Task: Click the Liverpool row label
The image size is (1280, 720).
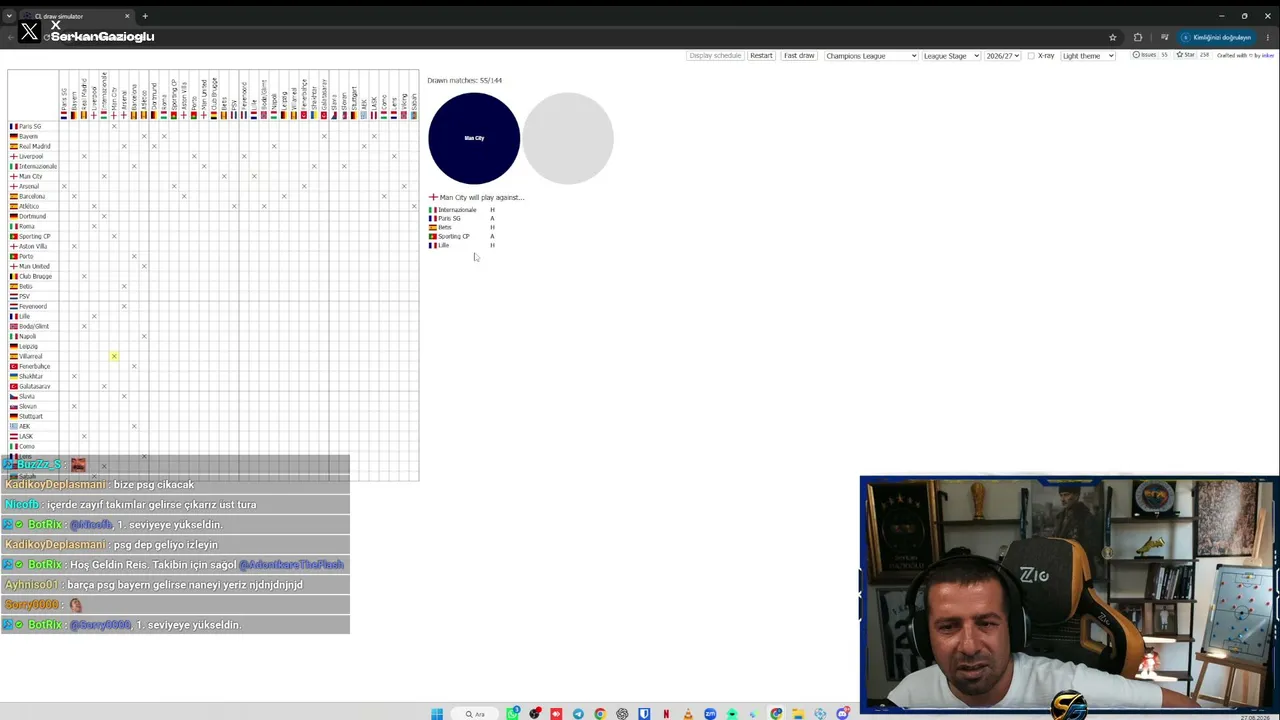Action: point(31,156)
